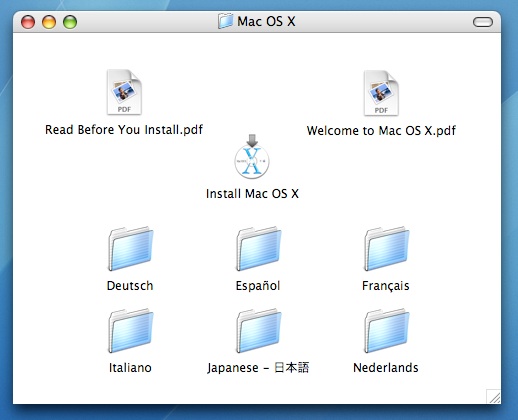Select the 'Nederlands' folder name

coord(386,368)
